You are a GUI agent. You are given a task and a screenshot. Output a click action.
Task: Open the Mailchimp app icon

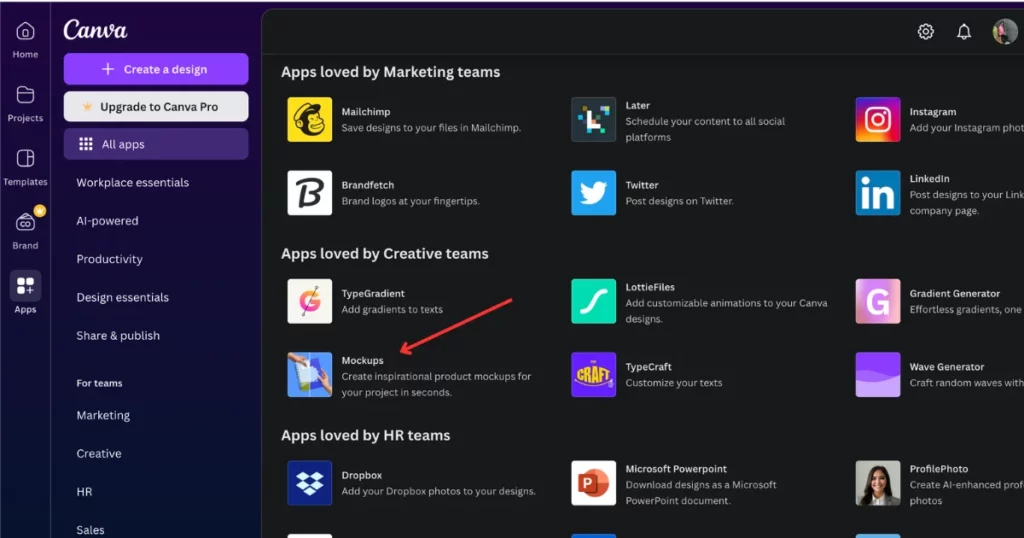310,119
